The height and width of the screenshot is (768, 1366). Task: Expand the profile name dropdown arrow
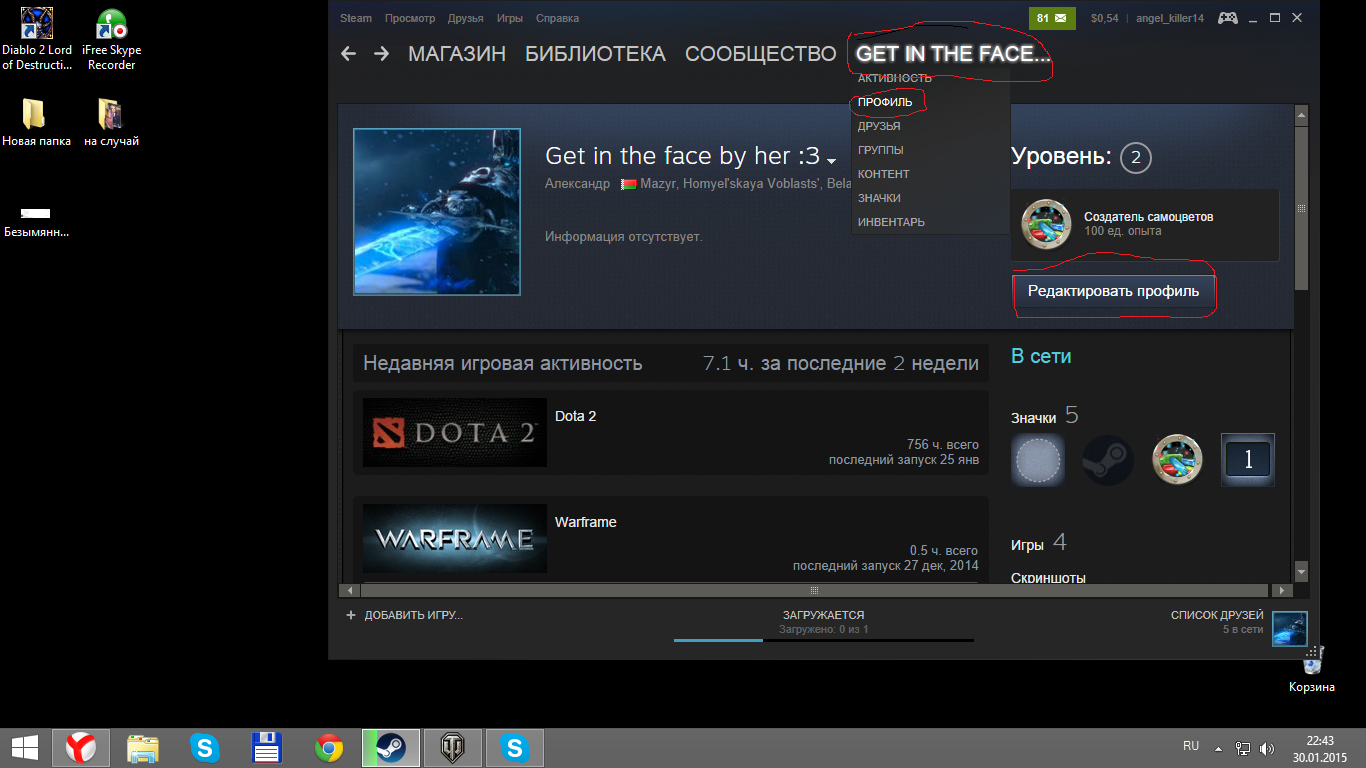pos(831,161)
